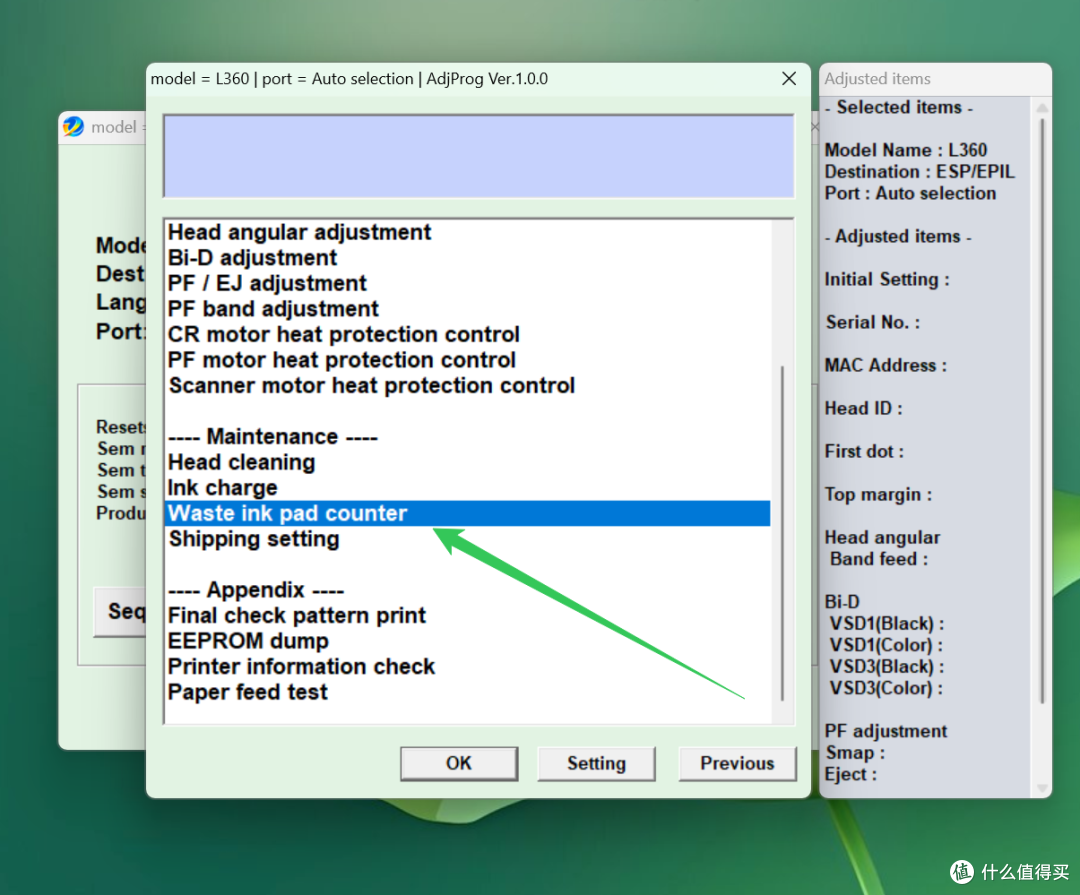The height and width of the screenshot is (895, 1080).
Task: Click the background window's app logo icon
Action: coord(74,127)
